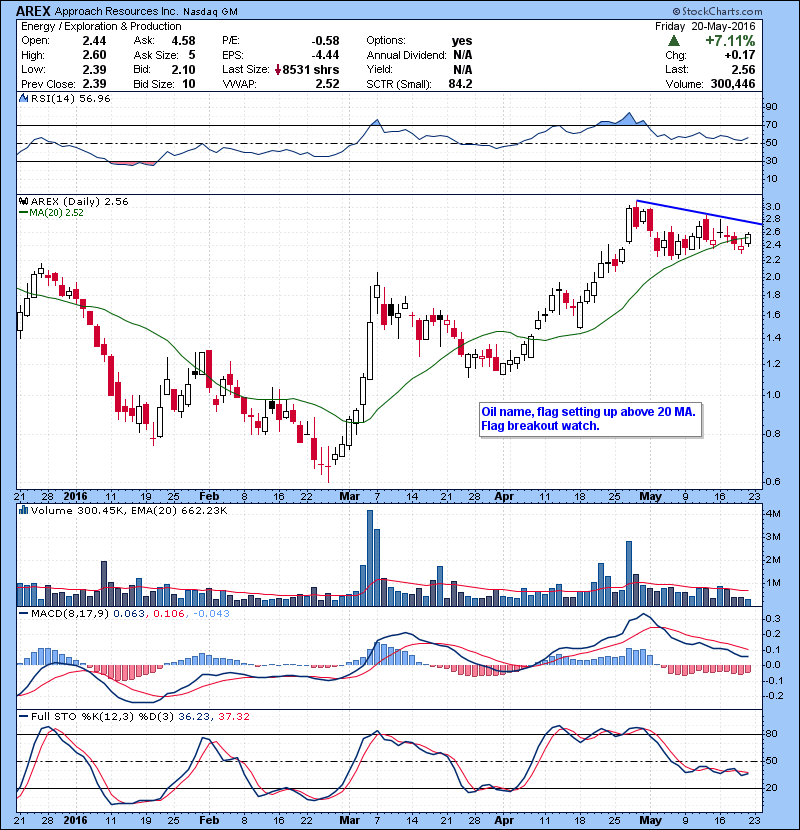Viewport: 800px width, 830px height.
Task: Click the percent change +7.11%
Action: coord(730,41)
